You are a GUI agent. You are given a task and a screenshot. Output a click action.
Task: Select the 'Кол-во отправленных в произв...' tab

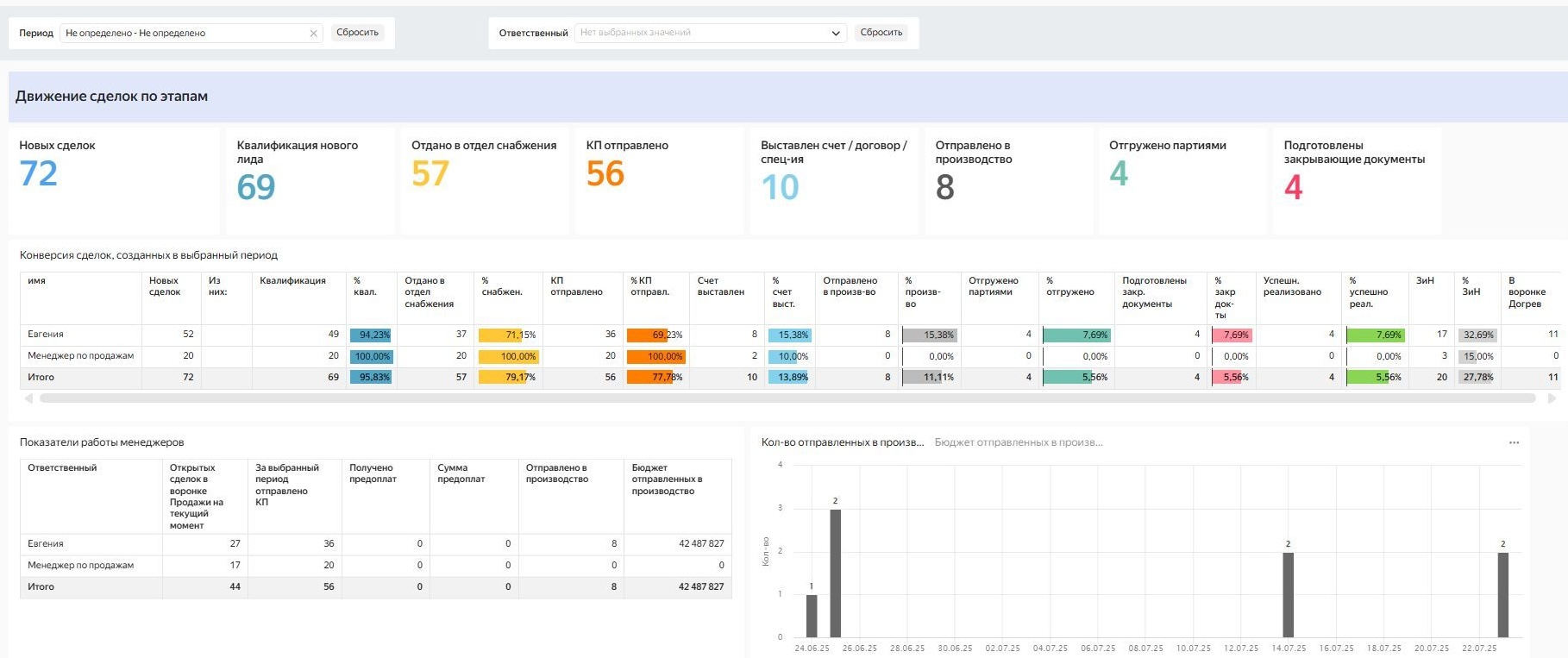[x=842, y=442]
